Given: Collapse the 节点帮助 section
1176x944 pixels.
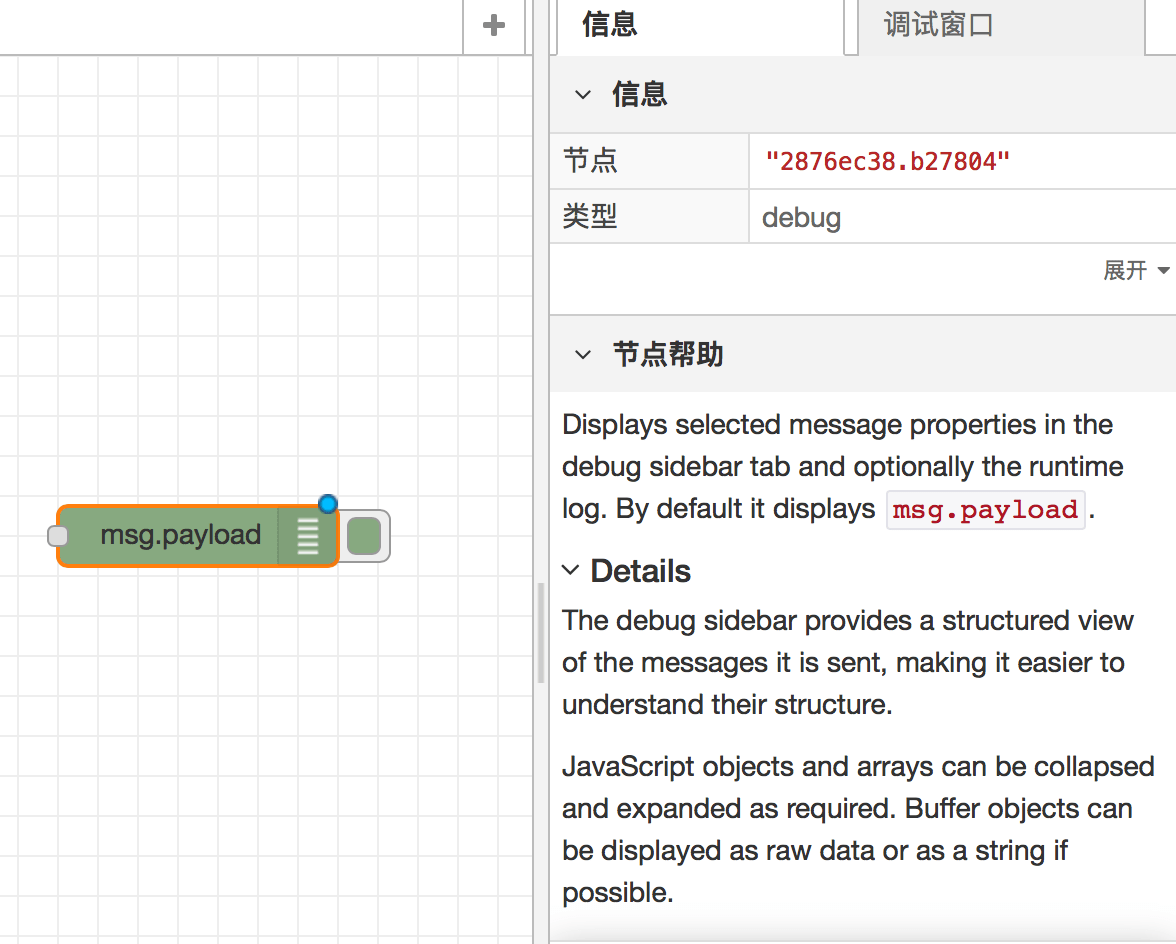Looking at the screenshot, I should [x=583, y=354].
